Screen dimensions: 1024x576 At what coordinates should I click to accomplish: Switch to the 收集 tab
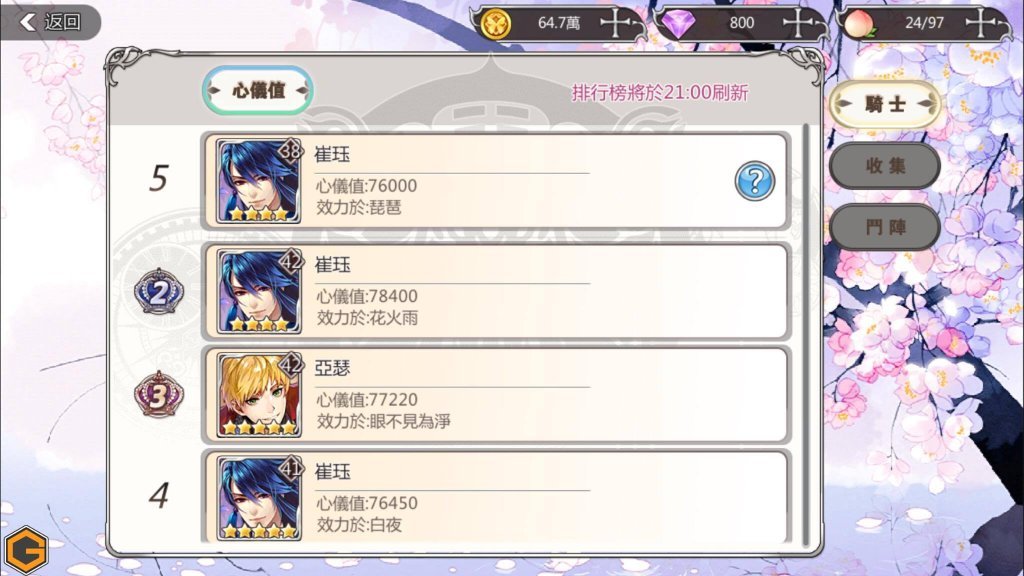click(x=885, y=166)
